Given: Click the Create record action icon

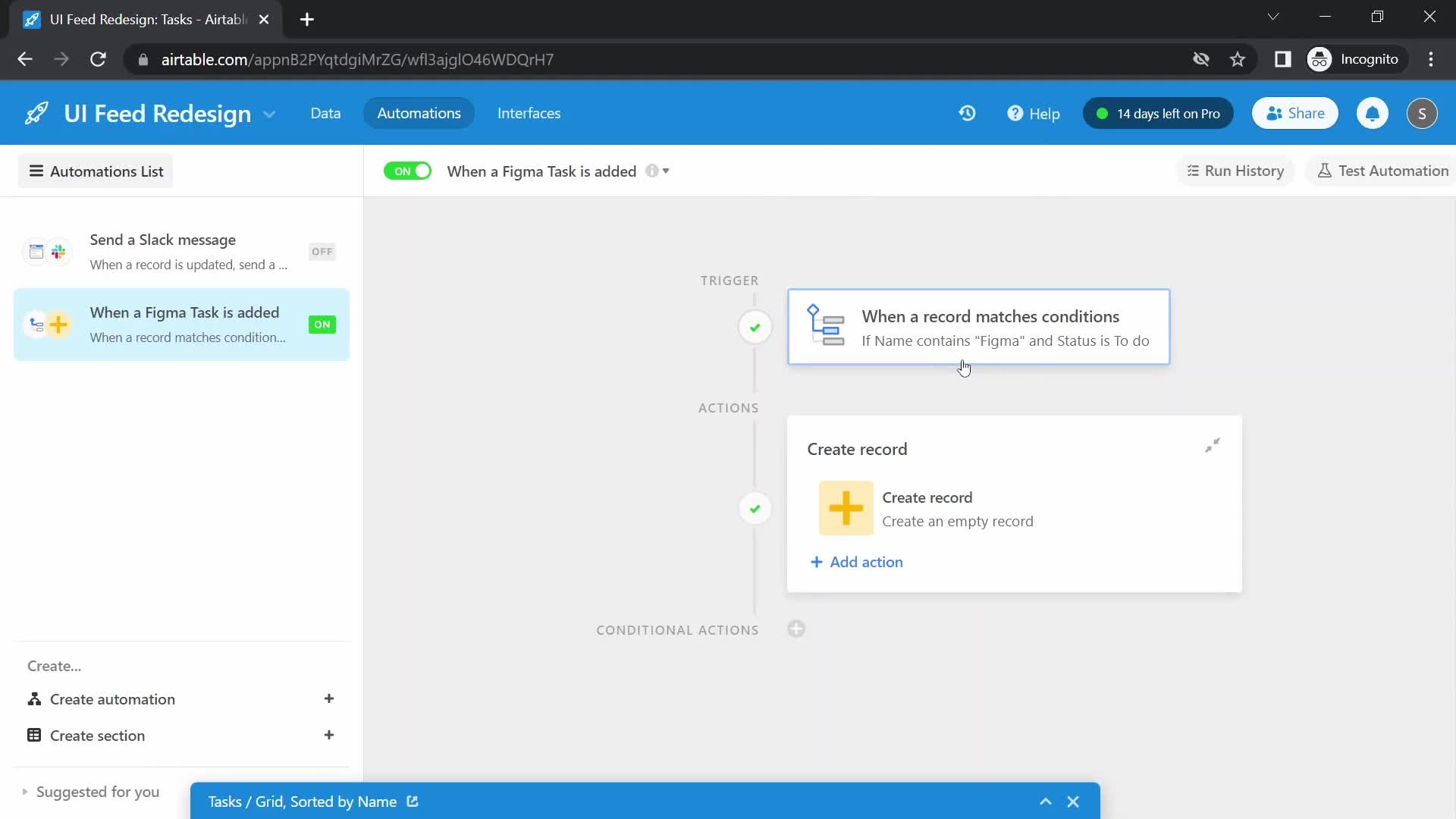Looking at the screenshot, I should tap(845, 508).
